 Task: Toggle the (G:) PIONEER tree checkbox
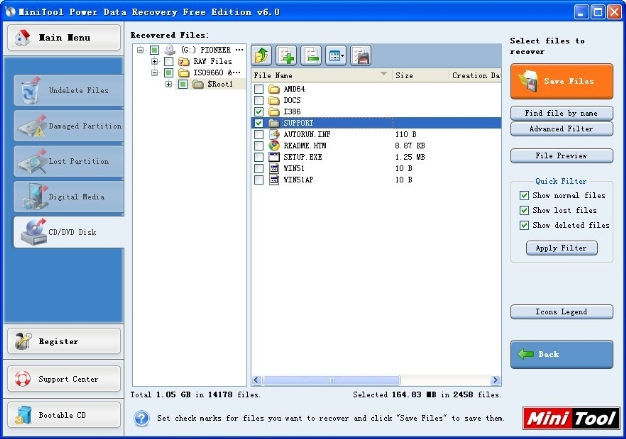click(x=155, y=50)
